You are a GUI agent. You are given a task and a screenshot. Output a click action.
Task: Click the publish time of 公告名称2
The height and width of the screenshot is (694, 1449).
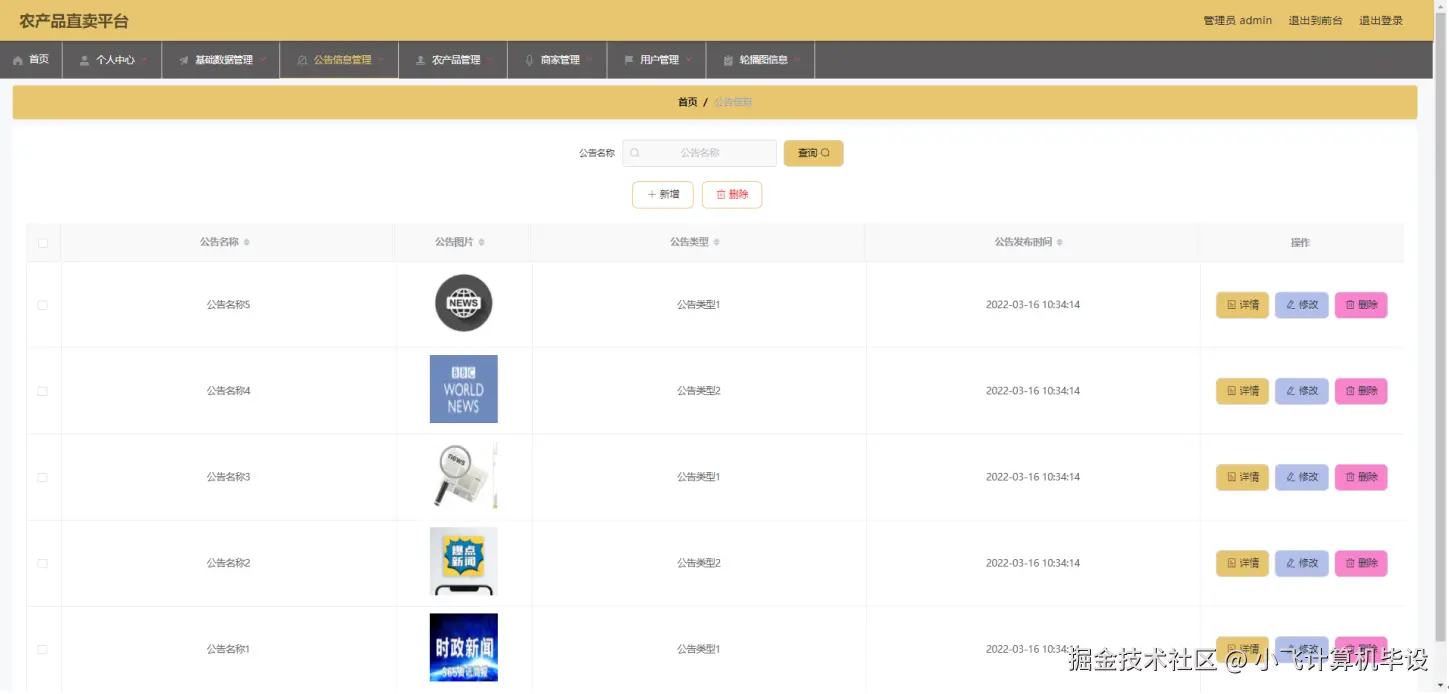point(1032,563)
